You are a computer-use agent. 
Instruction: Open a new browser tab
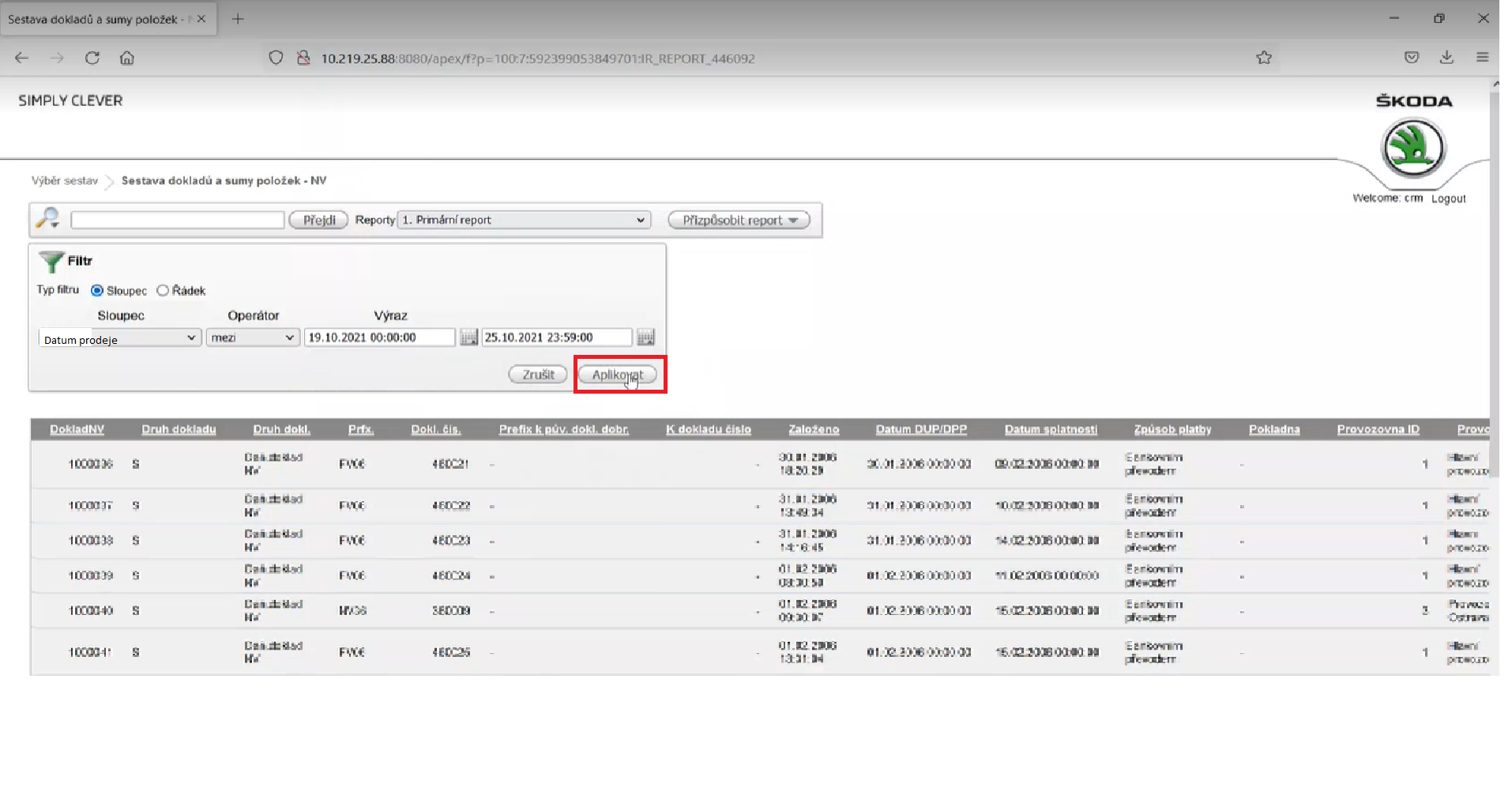tap(238, 19)
